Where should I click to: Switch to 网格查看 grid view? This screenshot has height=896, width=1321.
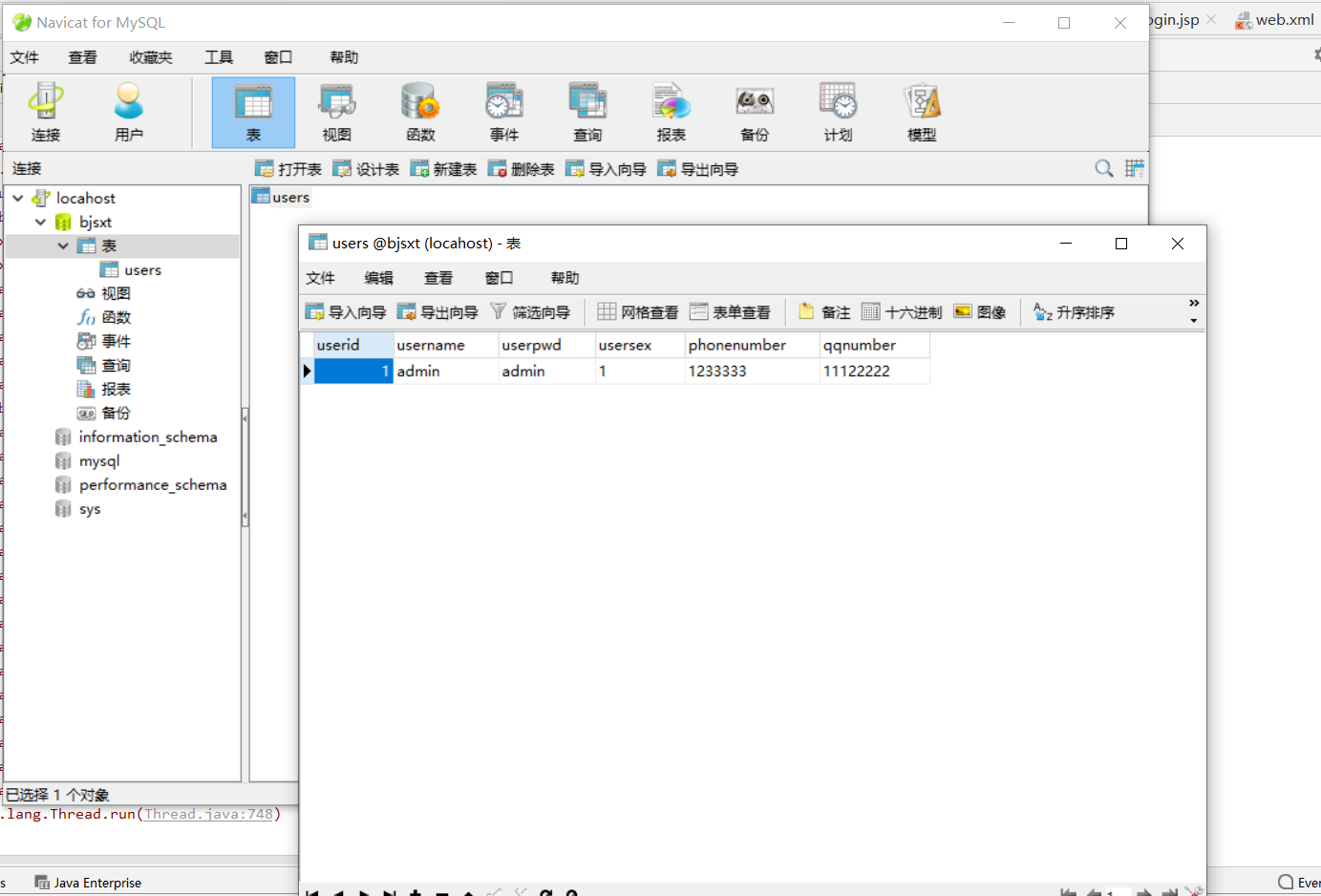pos(638,312)
